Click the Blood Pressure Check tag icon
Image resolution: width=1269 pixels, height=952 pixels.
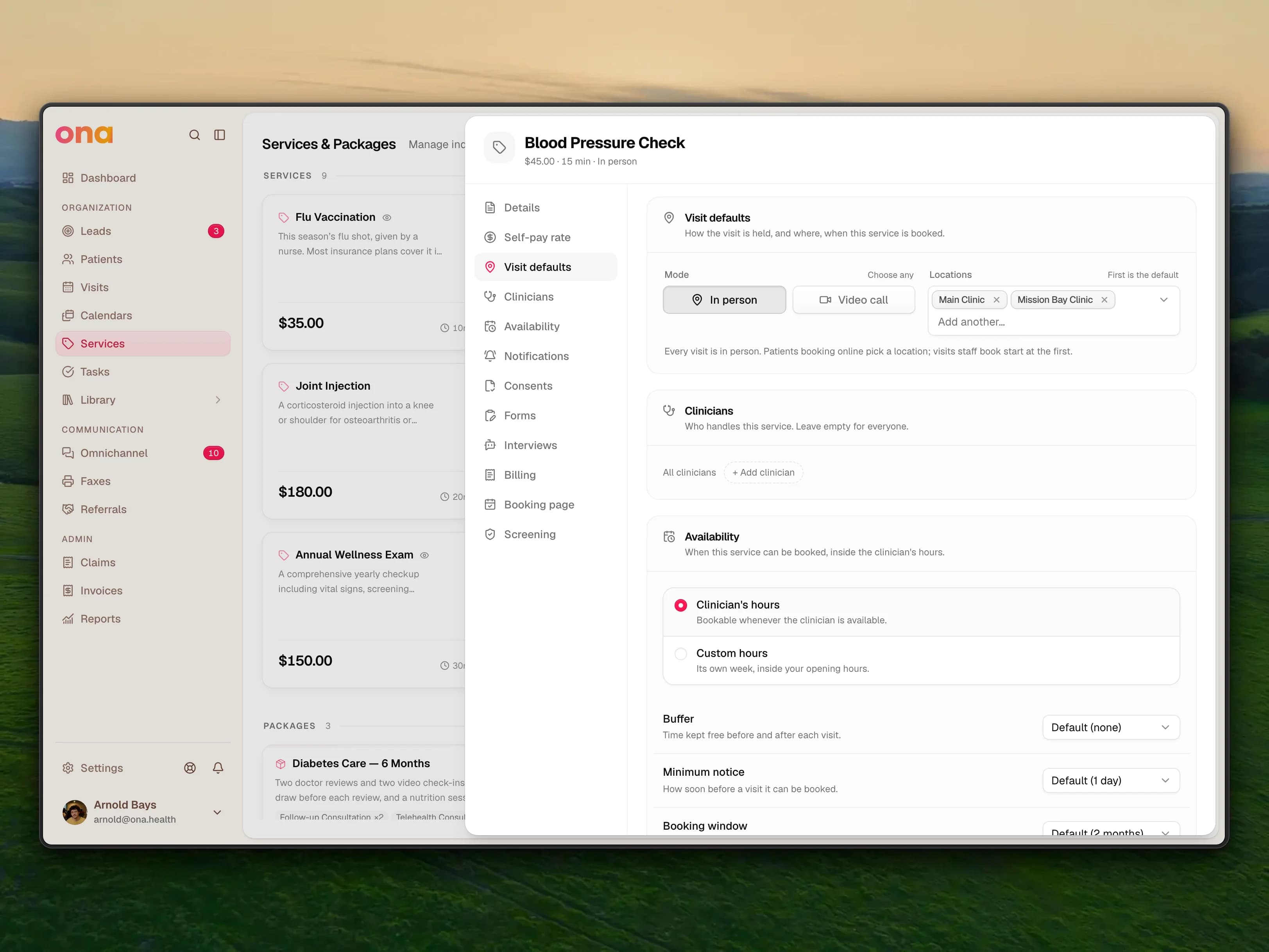pyautogui.click(x=499, y=147)
